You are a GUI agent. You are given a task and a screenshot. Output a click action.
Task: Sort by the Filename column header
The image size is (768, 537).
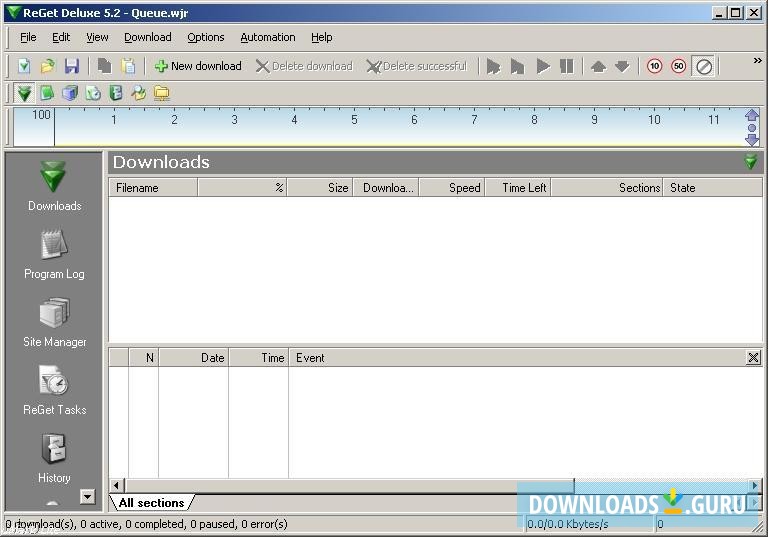click(153, 188)
